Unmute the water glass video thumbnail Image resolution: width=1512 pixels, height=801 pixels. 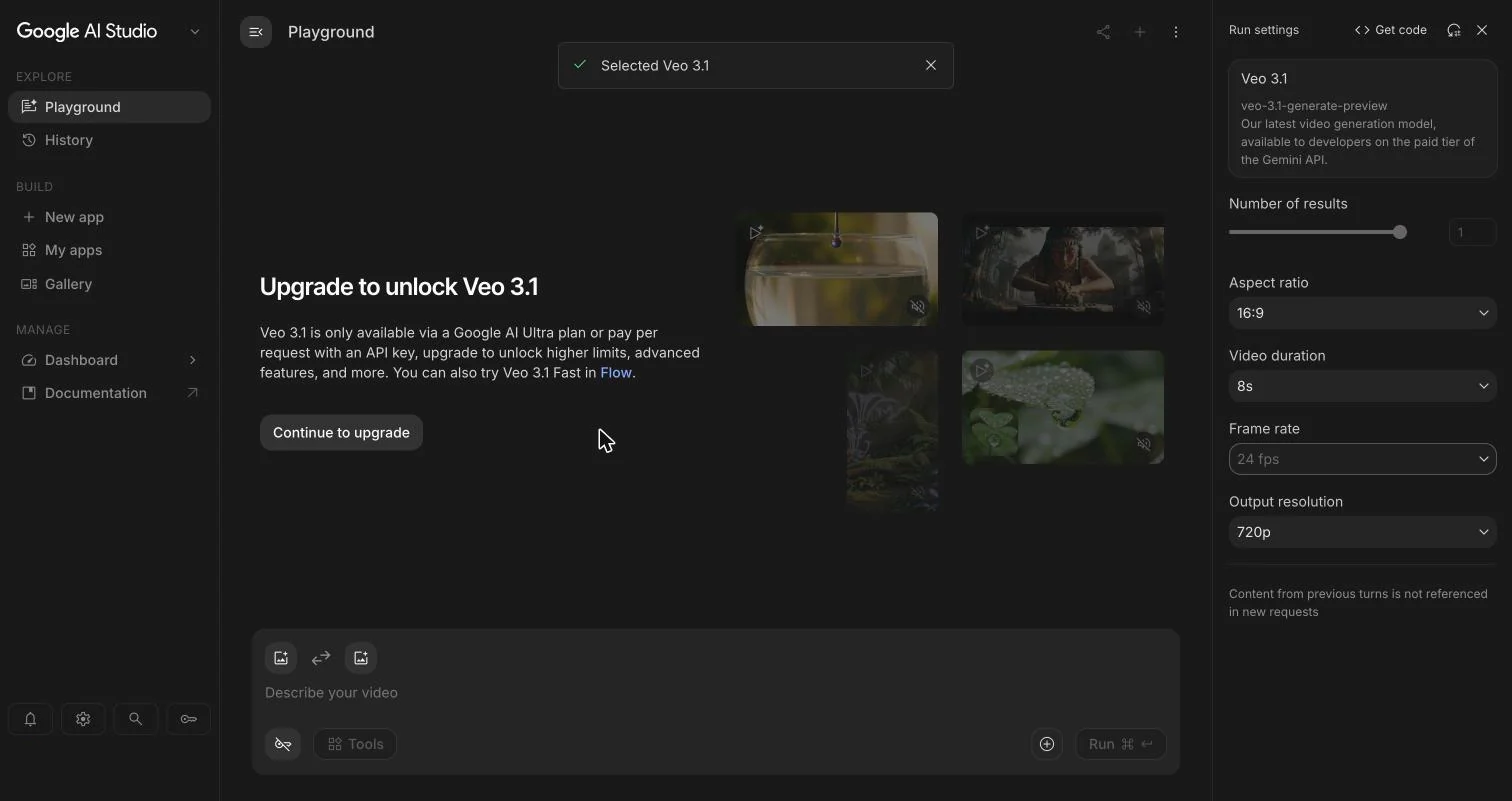tap(917, 307)
